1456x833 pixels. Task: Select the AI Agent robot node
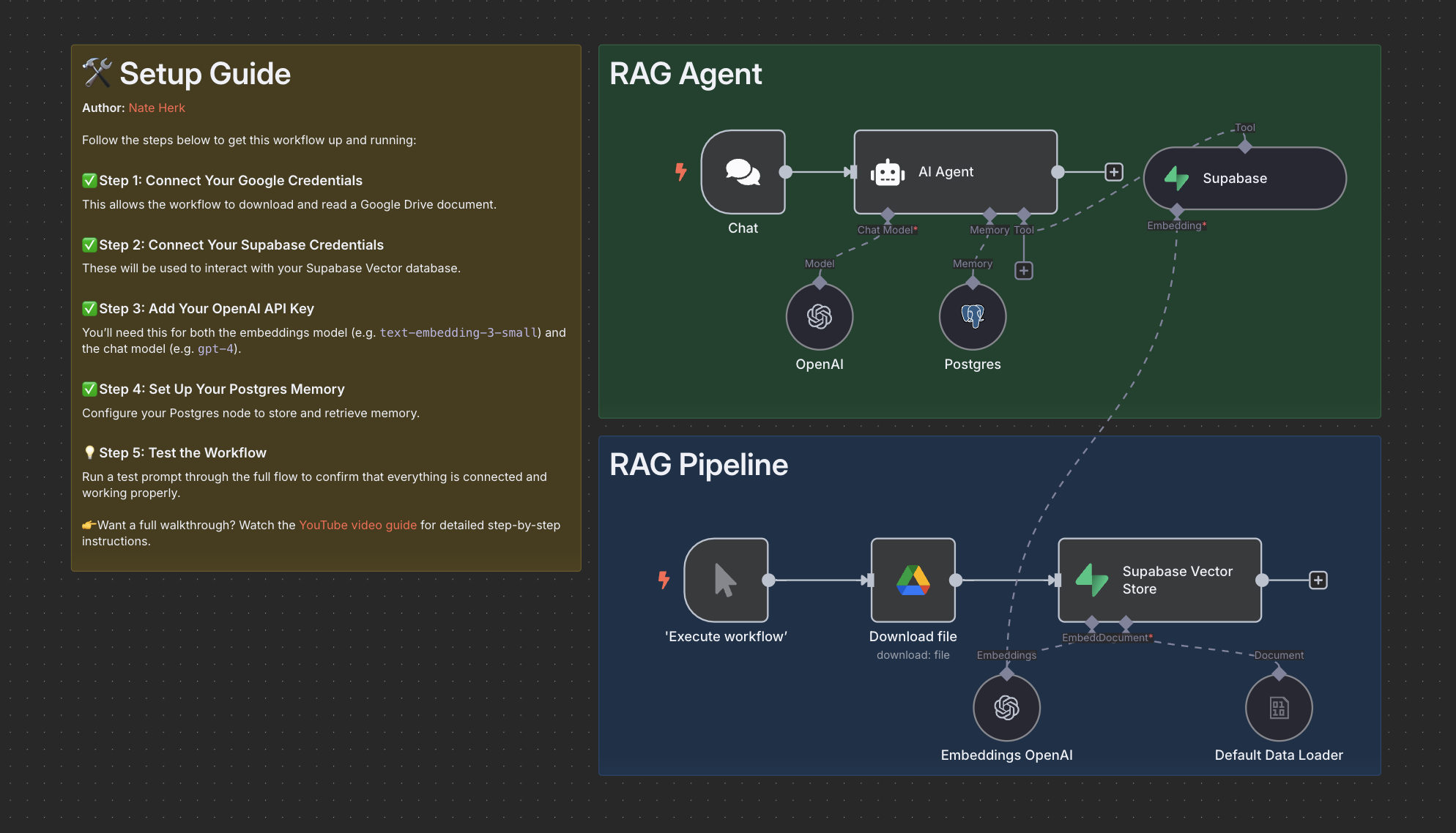(x=946, y=171)
